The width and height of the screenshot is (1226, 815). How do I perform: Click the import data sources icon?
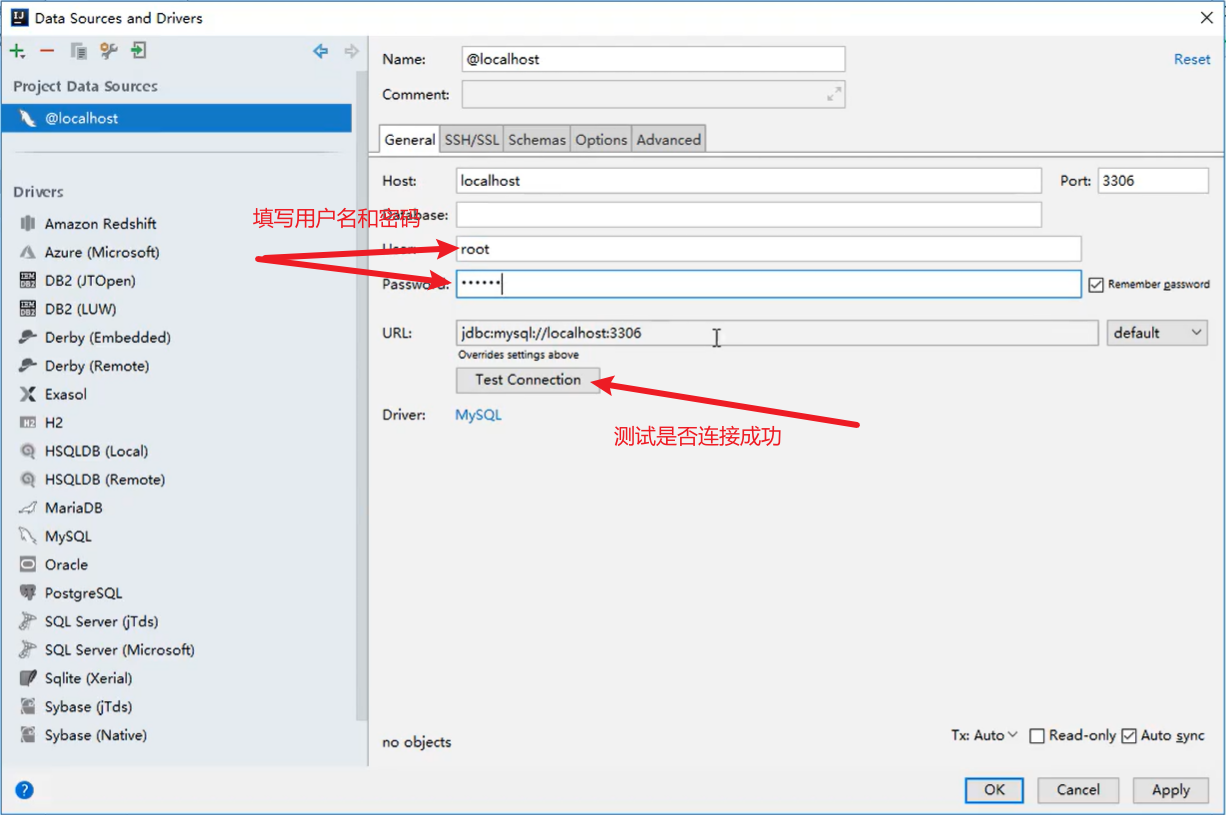coord(139,51)
